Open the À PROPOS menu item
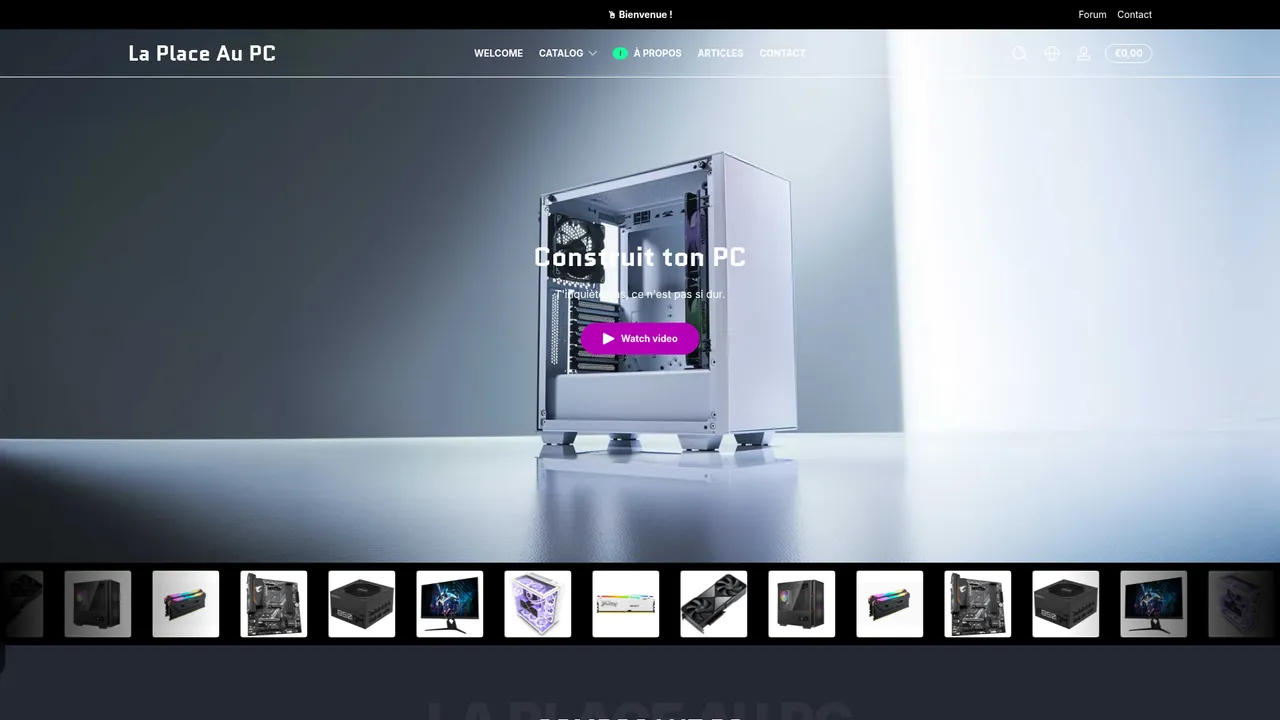The width and height of the screenshot is (1280, 720). coord(647,53)
